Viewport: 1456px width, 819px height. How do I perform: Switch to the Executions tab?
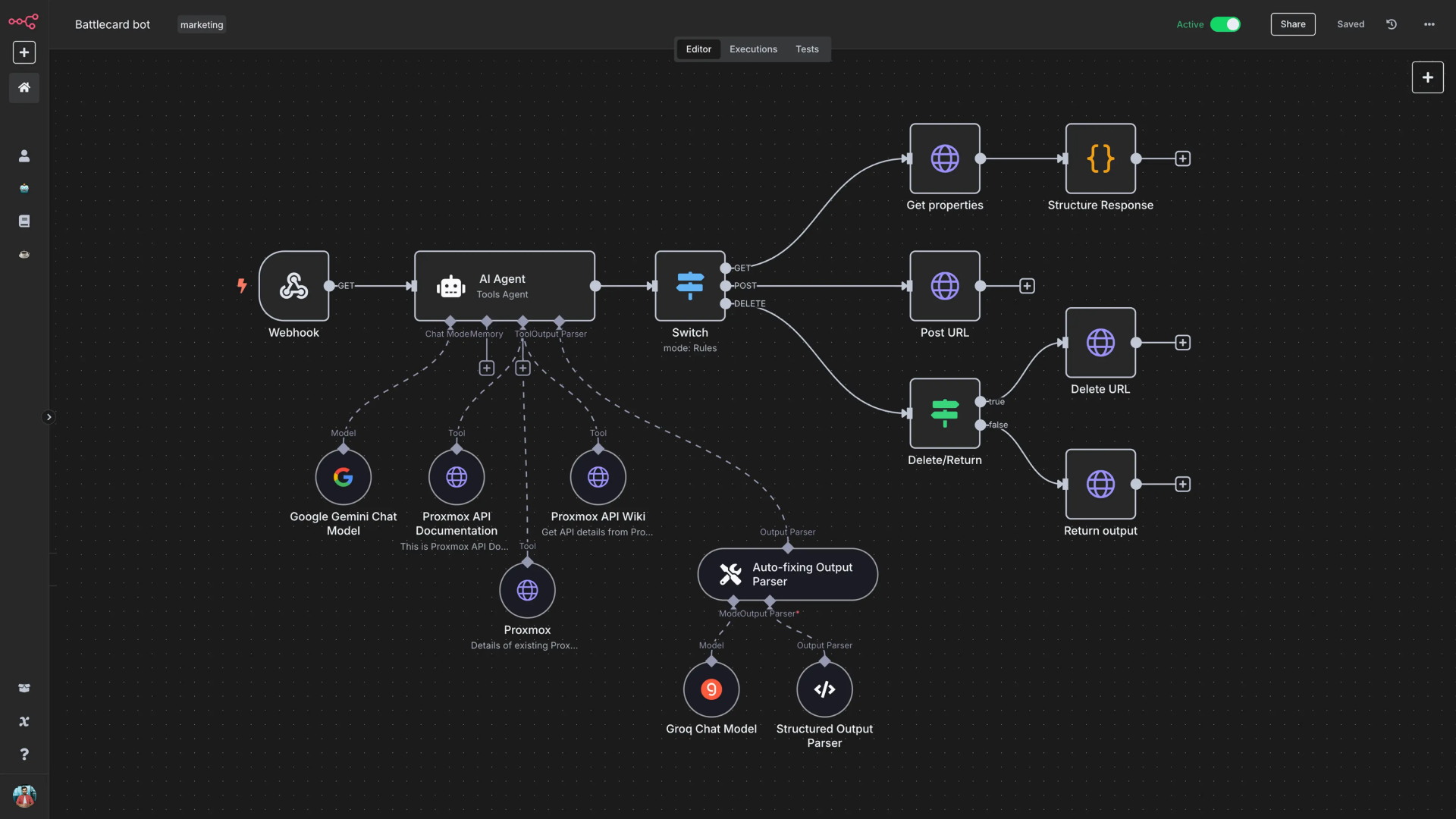(x=752, y=49)
